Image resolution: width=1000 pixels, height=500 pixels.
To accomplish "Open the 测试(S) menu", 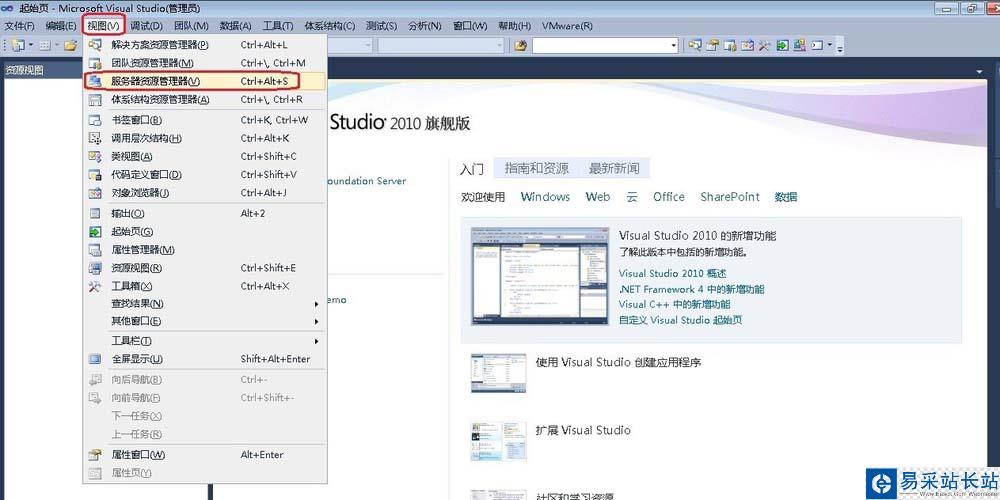I will [381, 26].
